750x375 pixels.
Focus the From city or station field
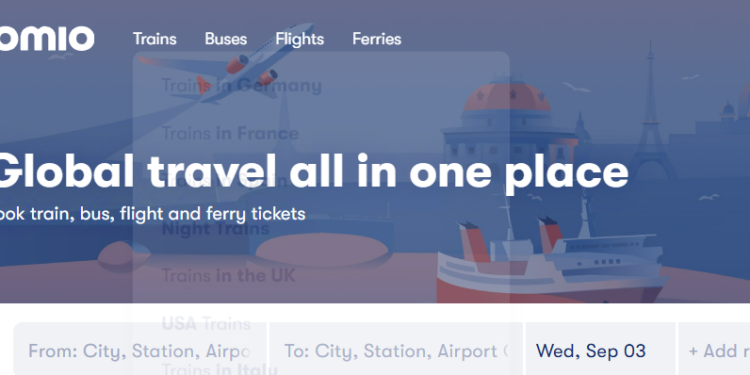[140, 351]
